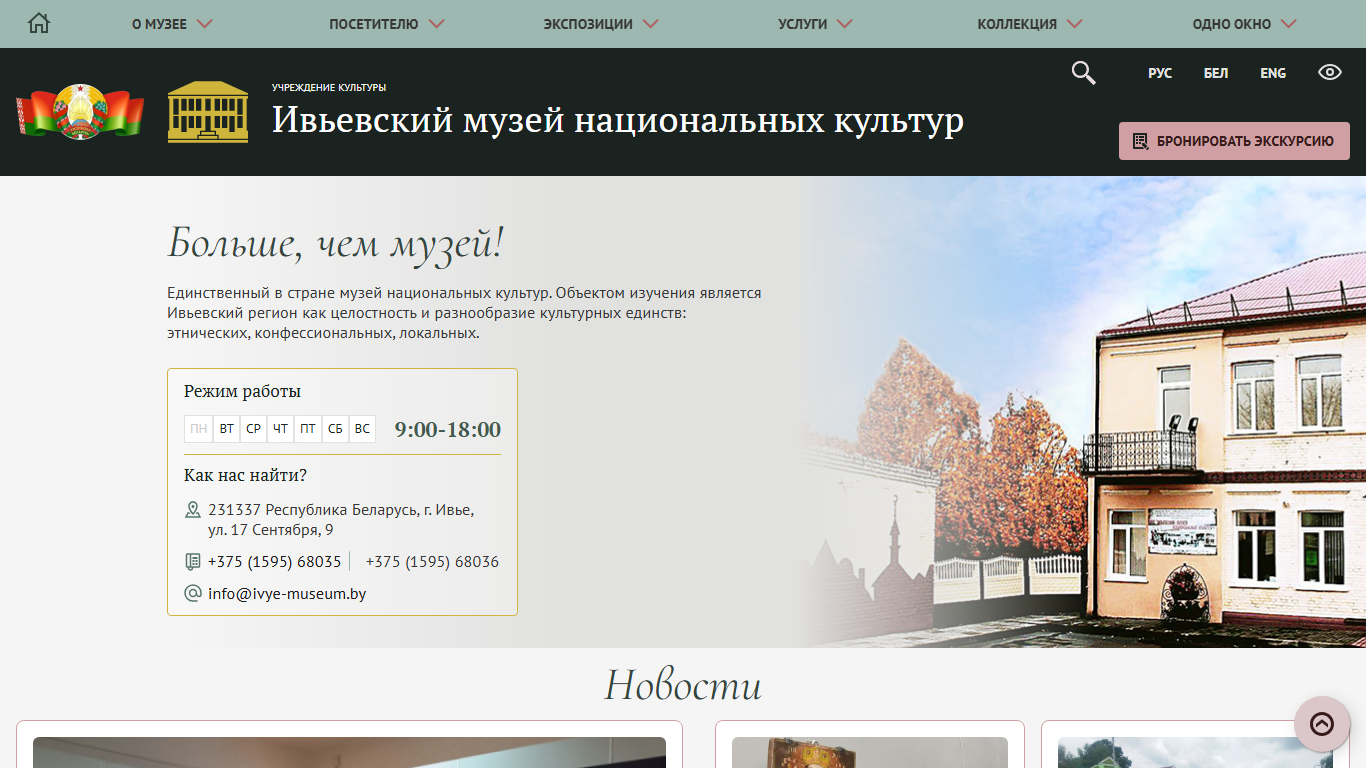Image resolution: width=1366 pixels, height=768 pixels.
Task: Expand the УСЛУГИ chevron
Action: 844,24
